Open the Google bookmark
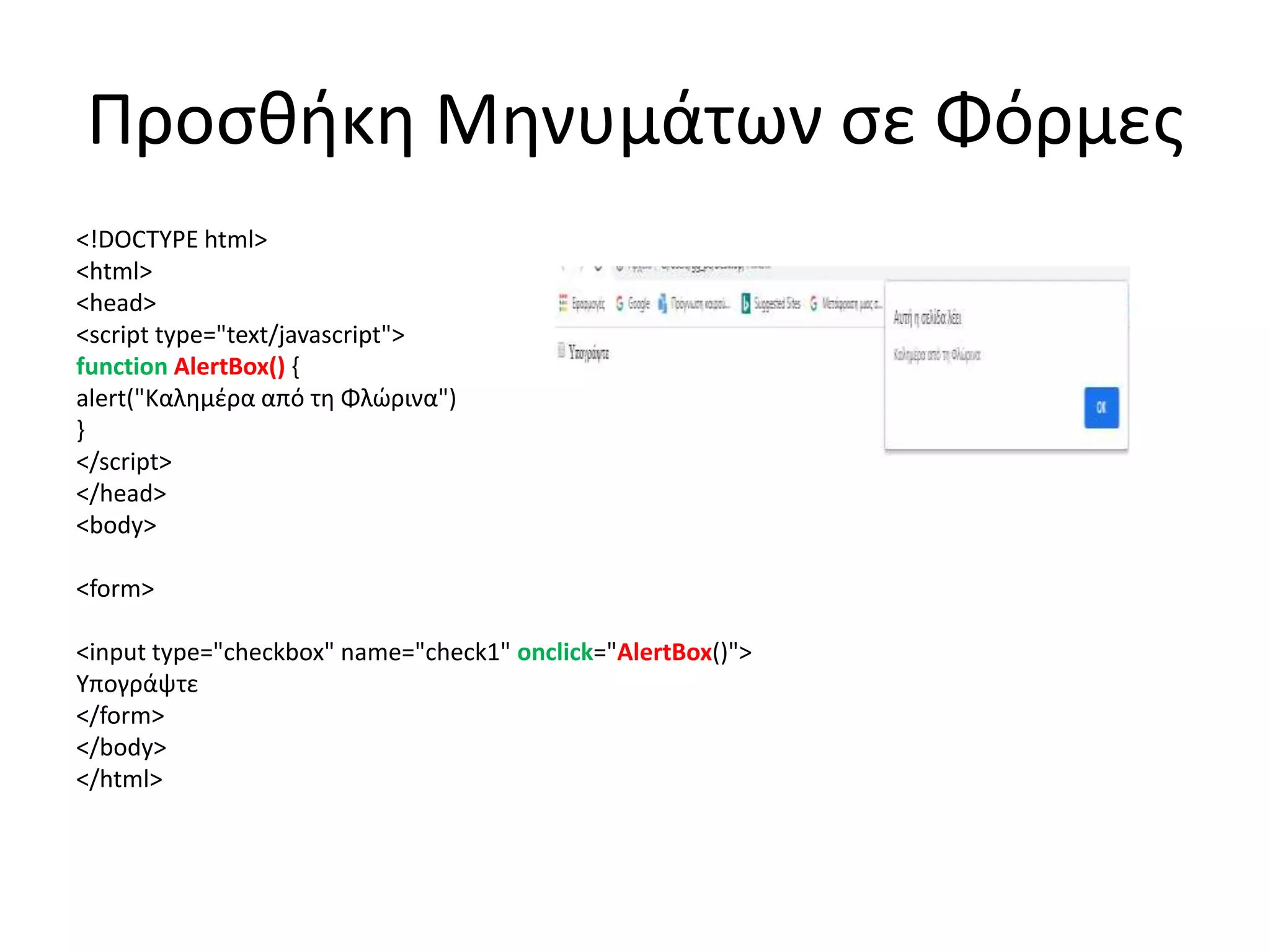Screen dimensions: 1270x952 (x=633, y=303)
